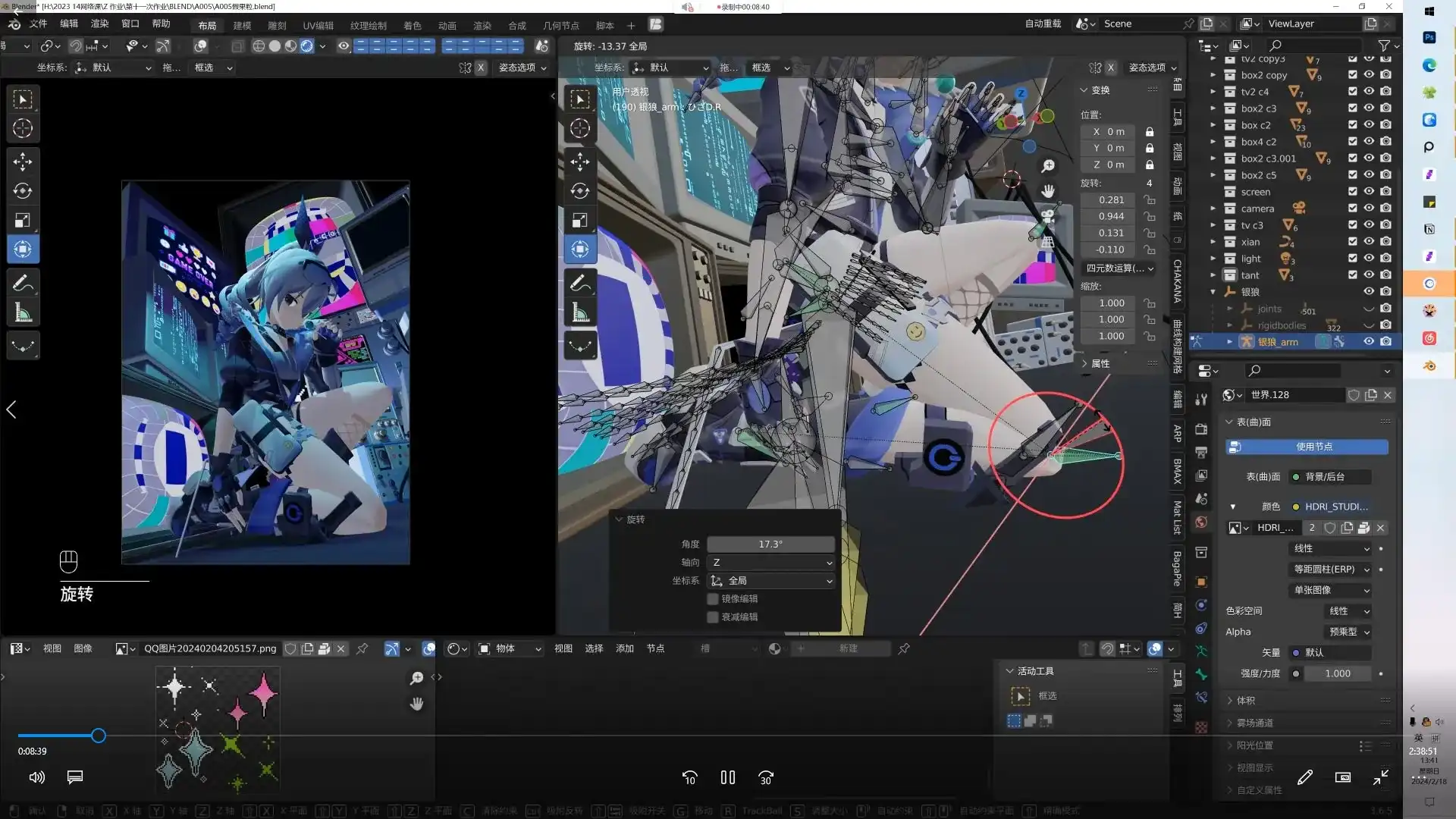Open the 轴向 Z axis dropdown
Screen dimensions: 1456x819
[x=770, y=563]
